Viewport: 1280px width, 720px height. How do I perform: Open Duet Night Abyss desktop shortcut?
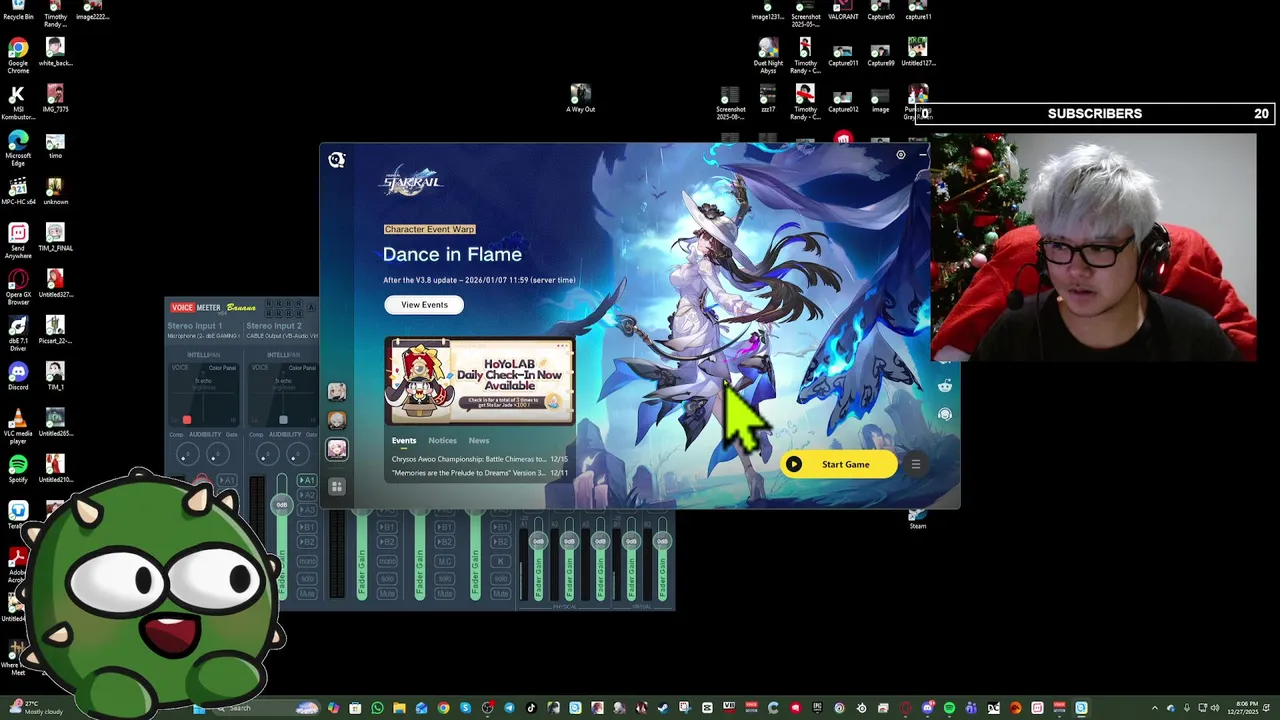click(x=768, y=56)
